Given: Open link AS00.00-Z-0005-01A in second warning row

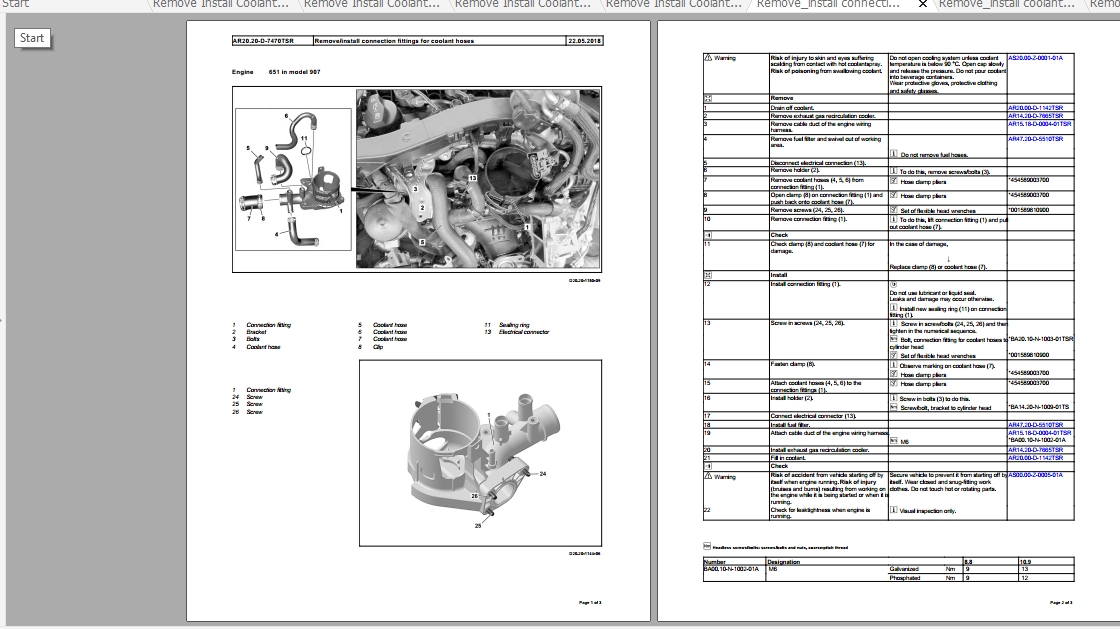Looking at the screenshot, I should 1035,475.
